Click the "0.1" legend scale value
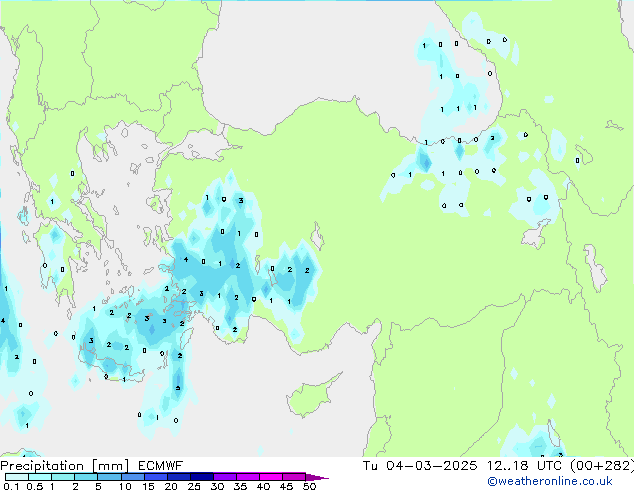Screen dimensions: 634x490 (x=11, y=486)
